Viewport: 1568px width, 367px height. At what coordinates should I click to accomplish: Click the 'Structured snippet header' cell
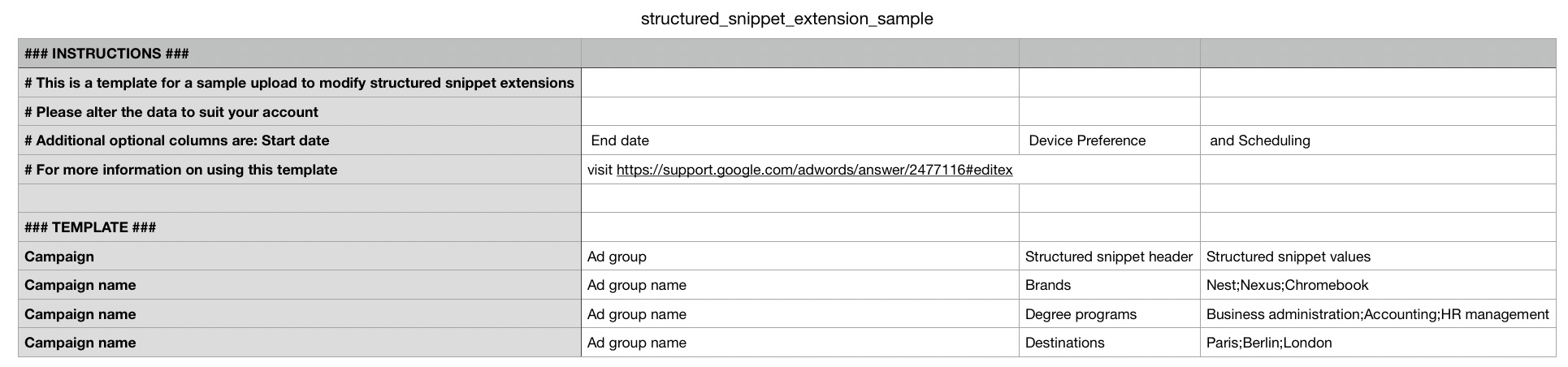tap(1108, 257)
